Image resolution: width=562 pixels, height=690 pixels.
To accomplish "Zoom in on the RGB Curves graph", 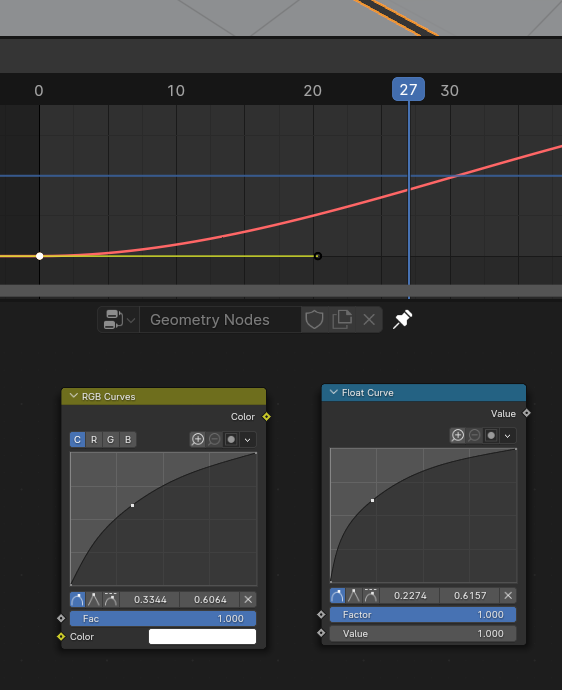I will coord(198,439).
